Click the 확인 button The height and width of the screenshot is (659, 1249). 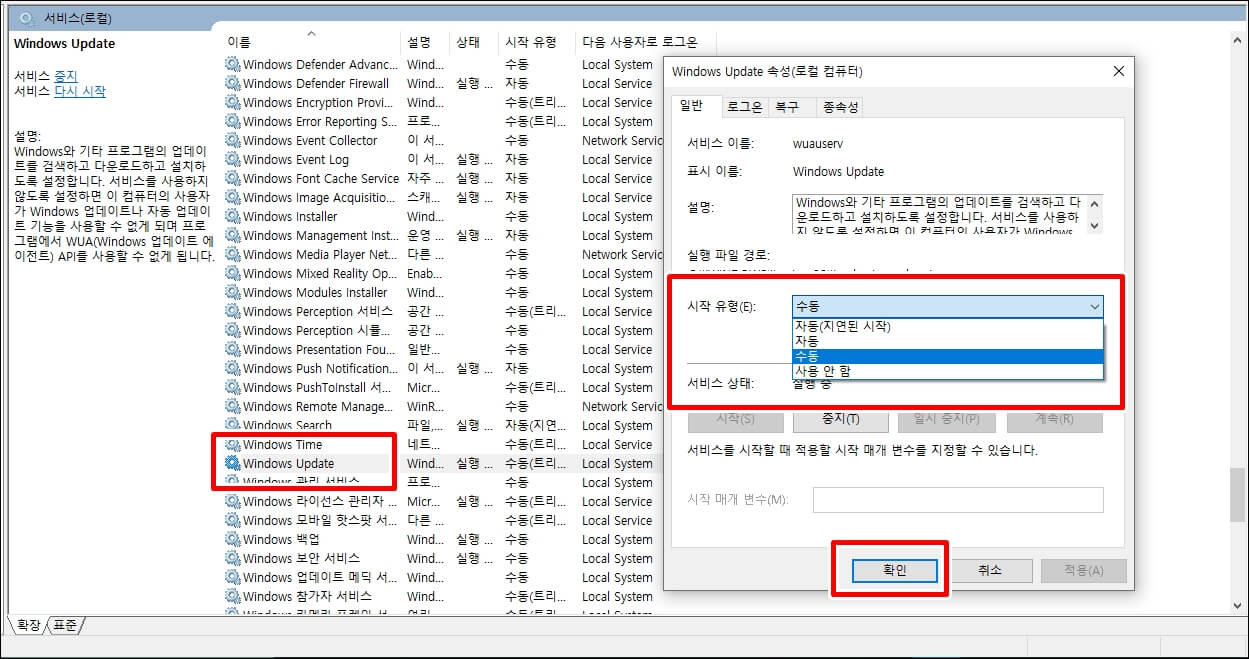[x=894, y=570]
